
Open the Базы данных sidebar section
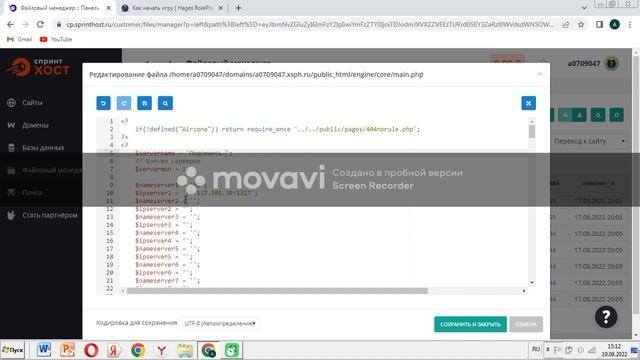pos(43,148)
